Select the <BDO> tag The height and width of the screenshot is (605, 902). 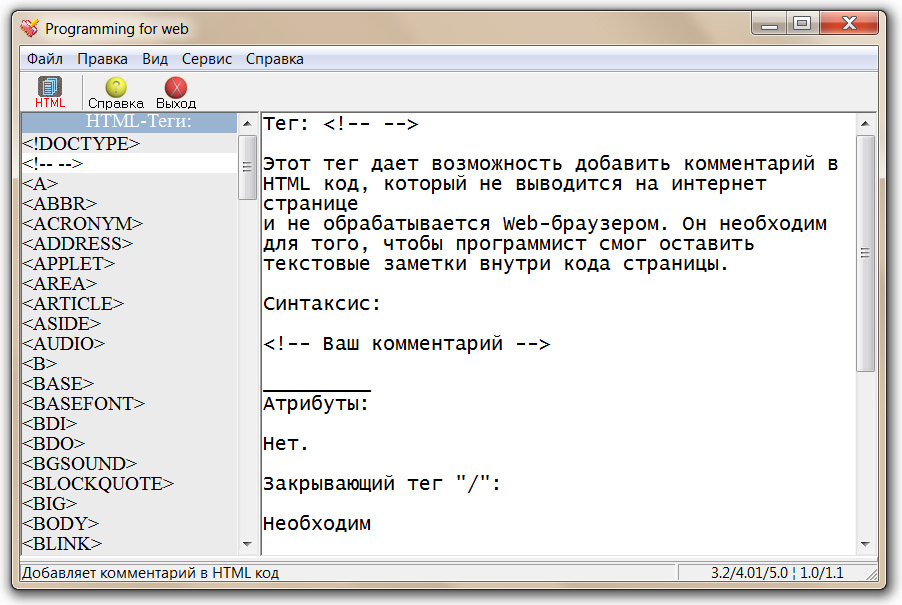129,443
